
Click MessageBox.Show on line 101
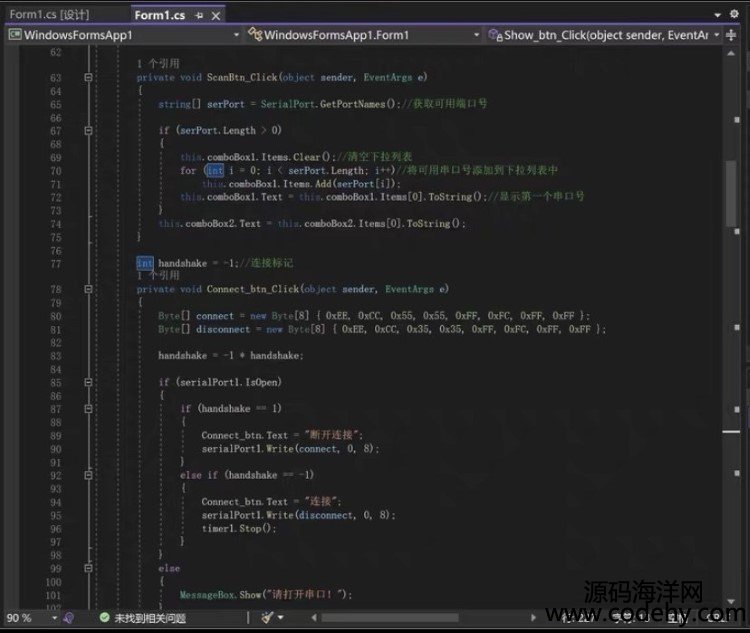221,595
